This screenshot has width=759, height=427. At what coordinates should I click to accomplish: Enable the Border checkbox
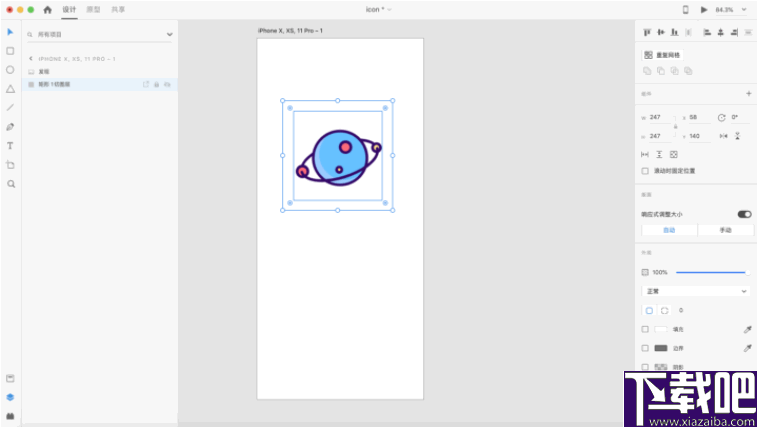coord(645,348)
